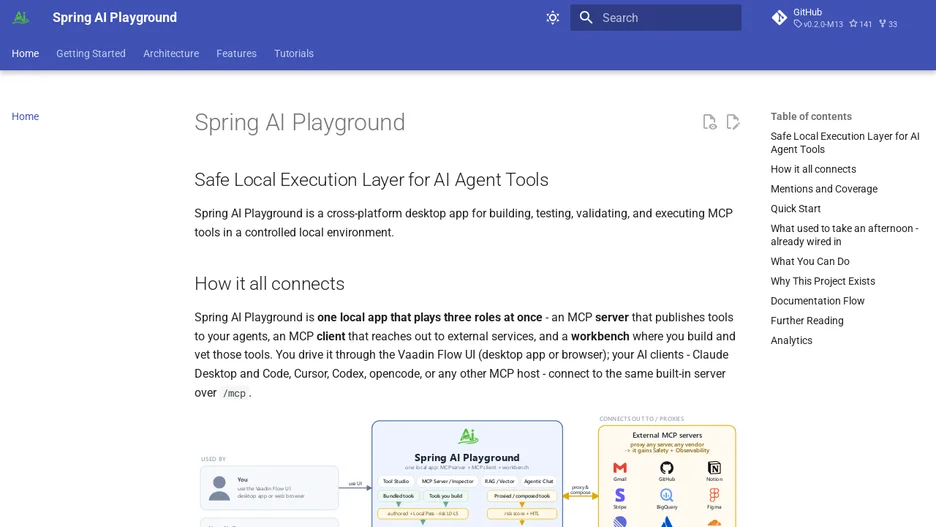Focus the Search input field
The image size is (936, 527).
click(x=655, y=18)
